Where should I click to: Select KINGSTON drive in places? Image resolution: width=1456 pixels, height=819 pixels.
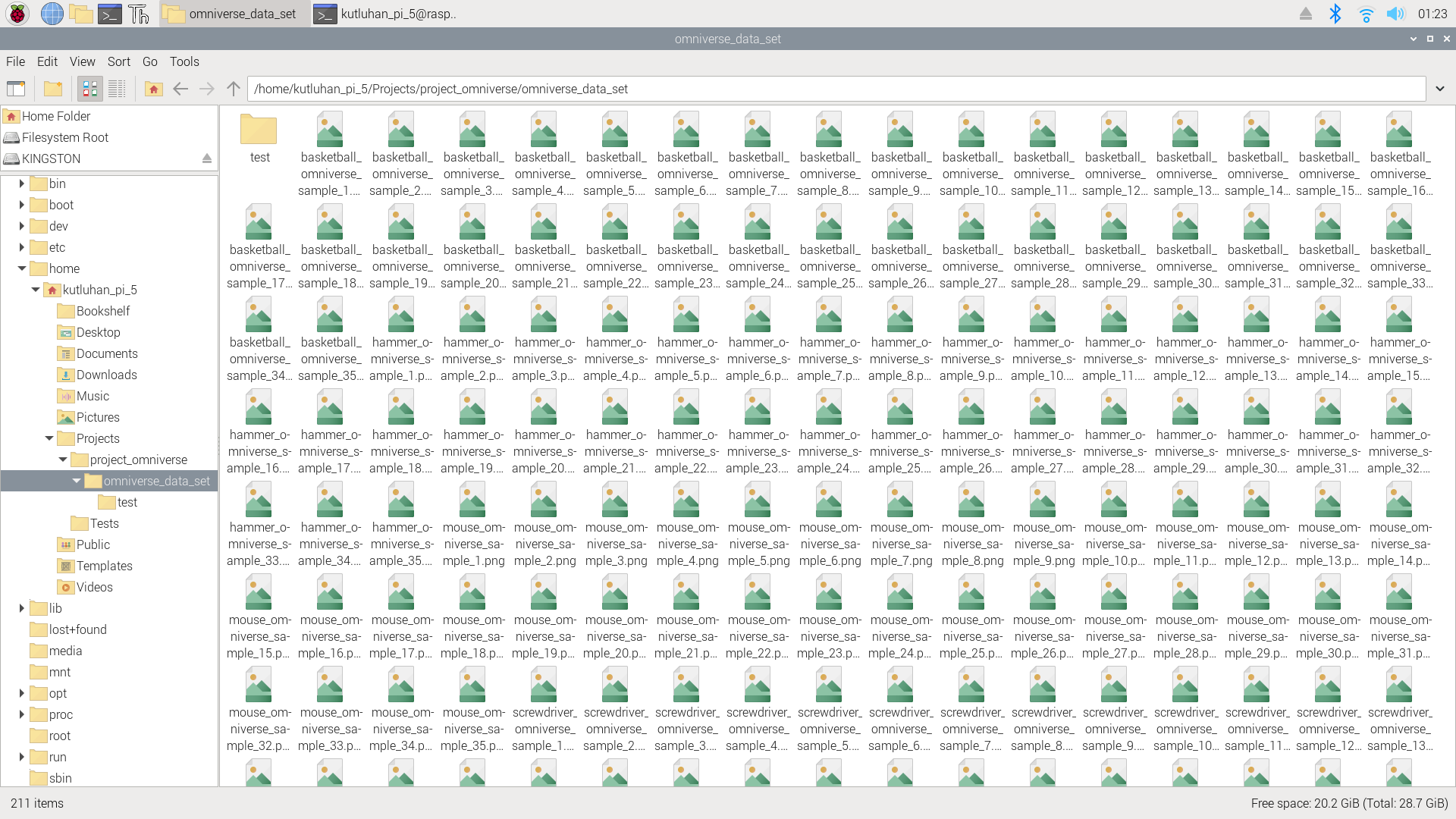point(99,158)
